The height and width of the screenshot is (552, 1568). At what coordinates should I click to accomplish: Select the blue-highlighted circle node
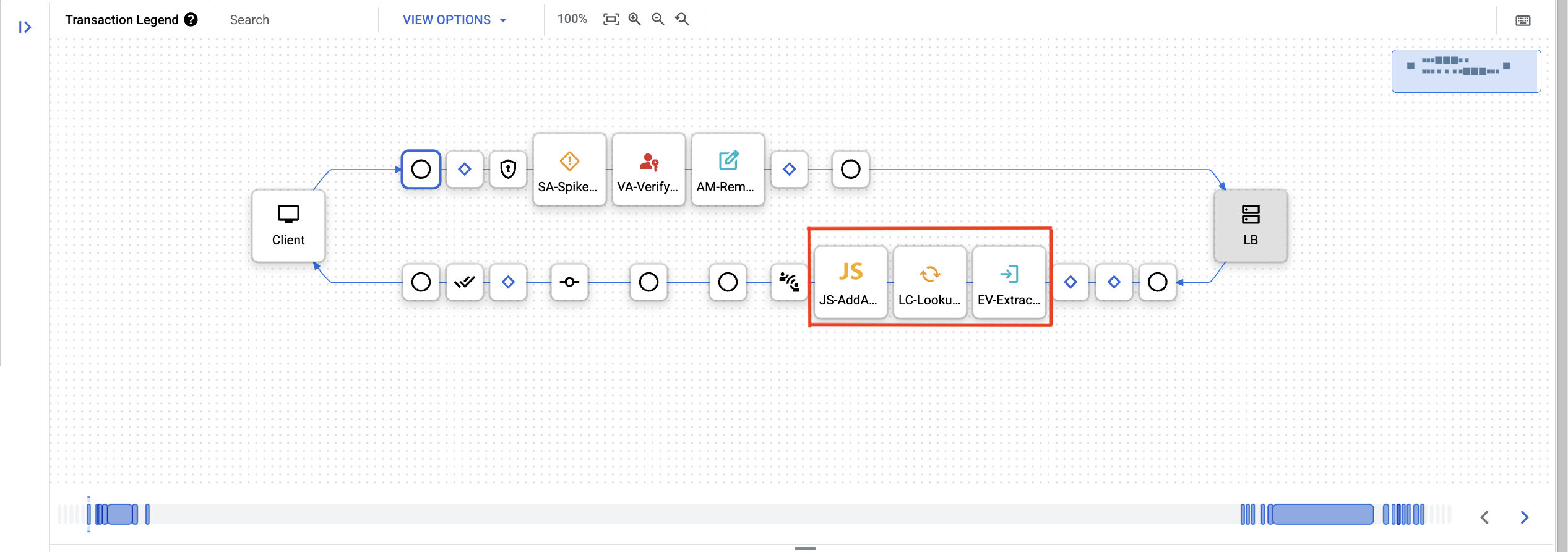[421, 169]
